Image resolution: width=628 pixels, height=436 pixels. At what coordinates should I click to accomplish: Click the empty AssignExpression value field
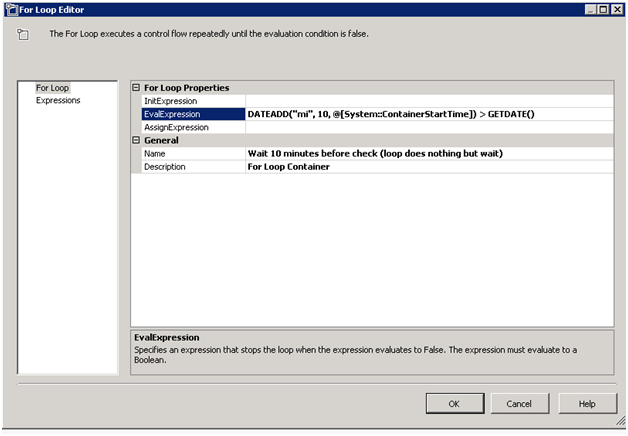[428, 127]
